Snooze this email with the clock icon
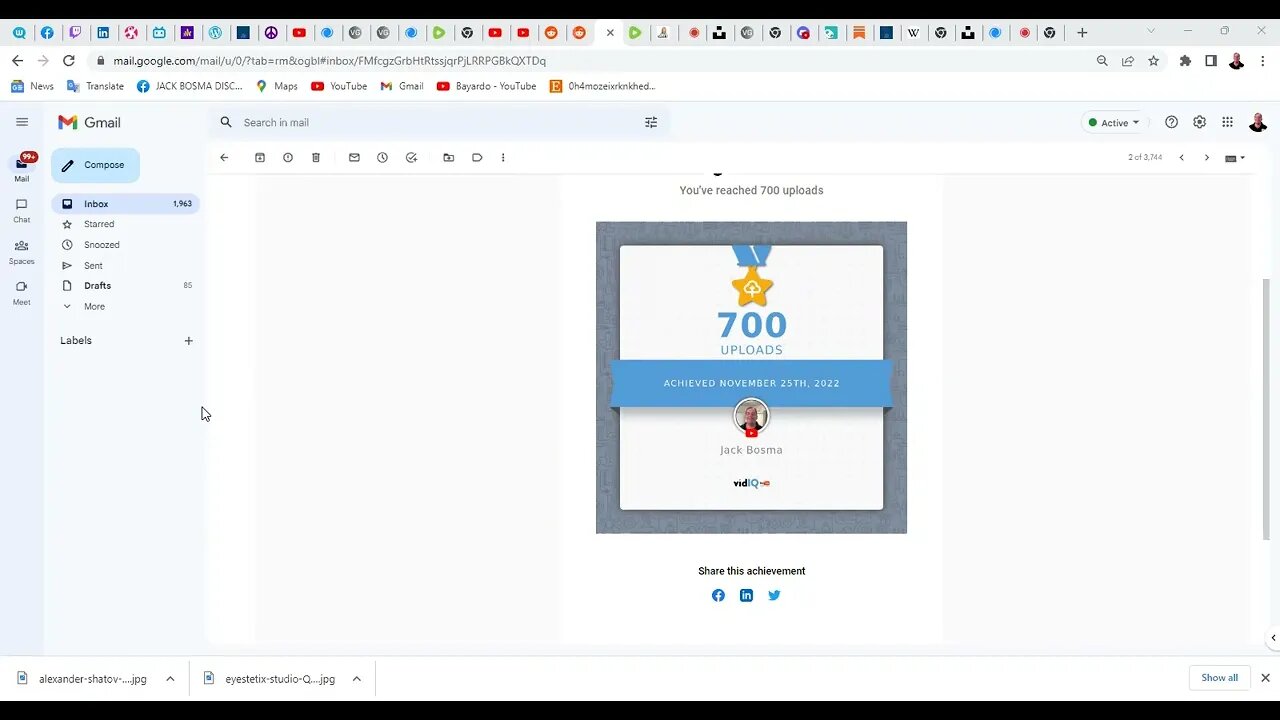 coord(382,158)
